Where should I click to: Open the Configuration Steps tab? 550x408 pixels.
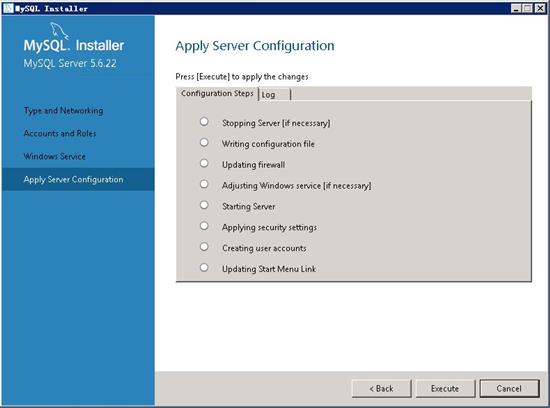(217, 93)
